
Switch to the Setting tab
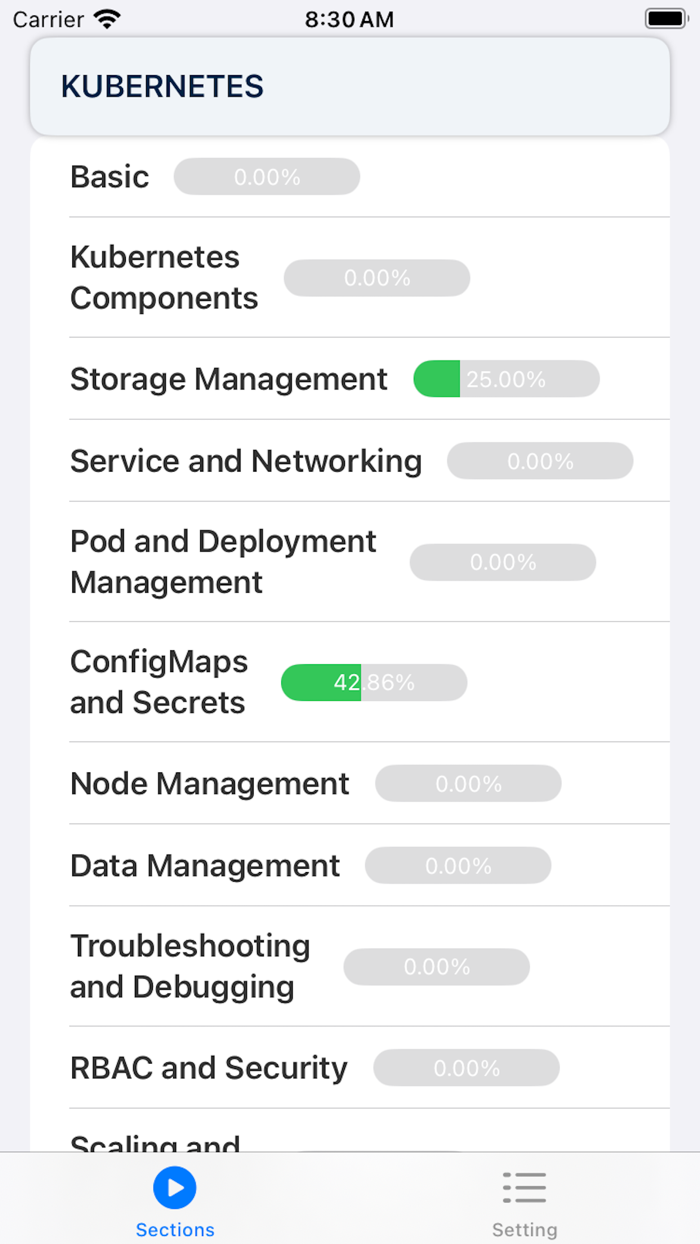pyautogui.click(x=525, y=1200)
